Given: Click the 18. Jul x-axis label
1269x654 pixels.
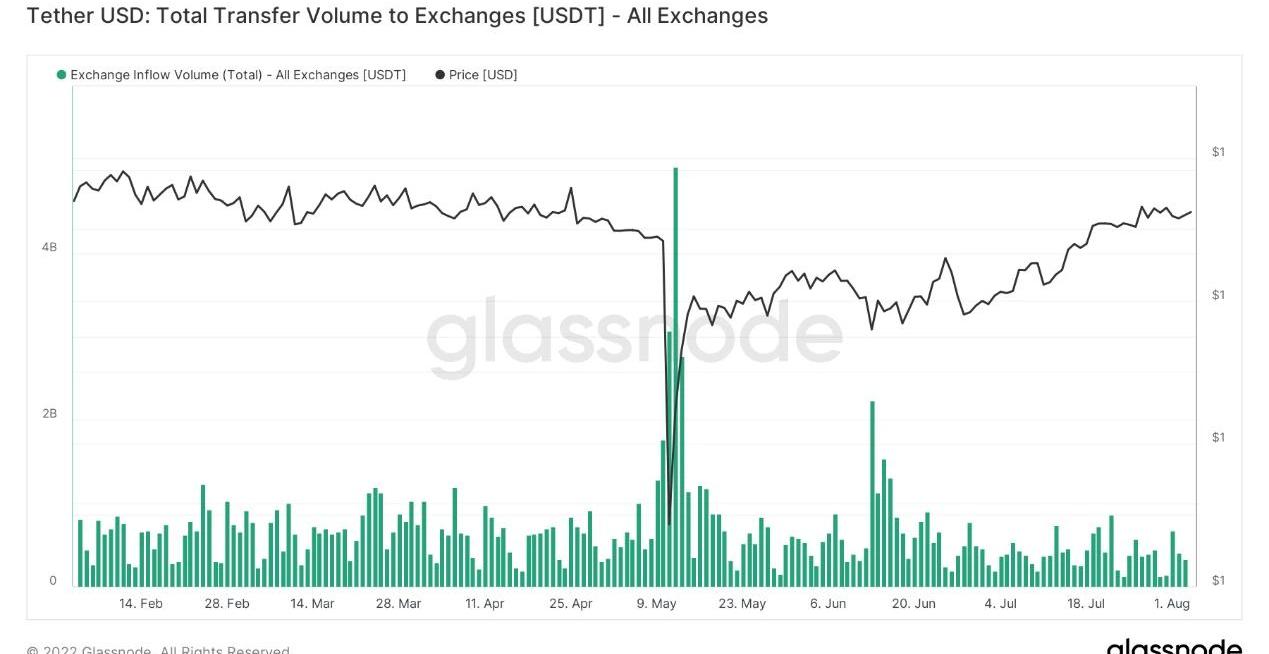Looking at the screenshot, I should (1086, 604).
